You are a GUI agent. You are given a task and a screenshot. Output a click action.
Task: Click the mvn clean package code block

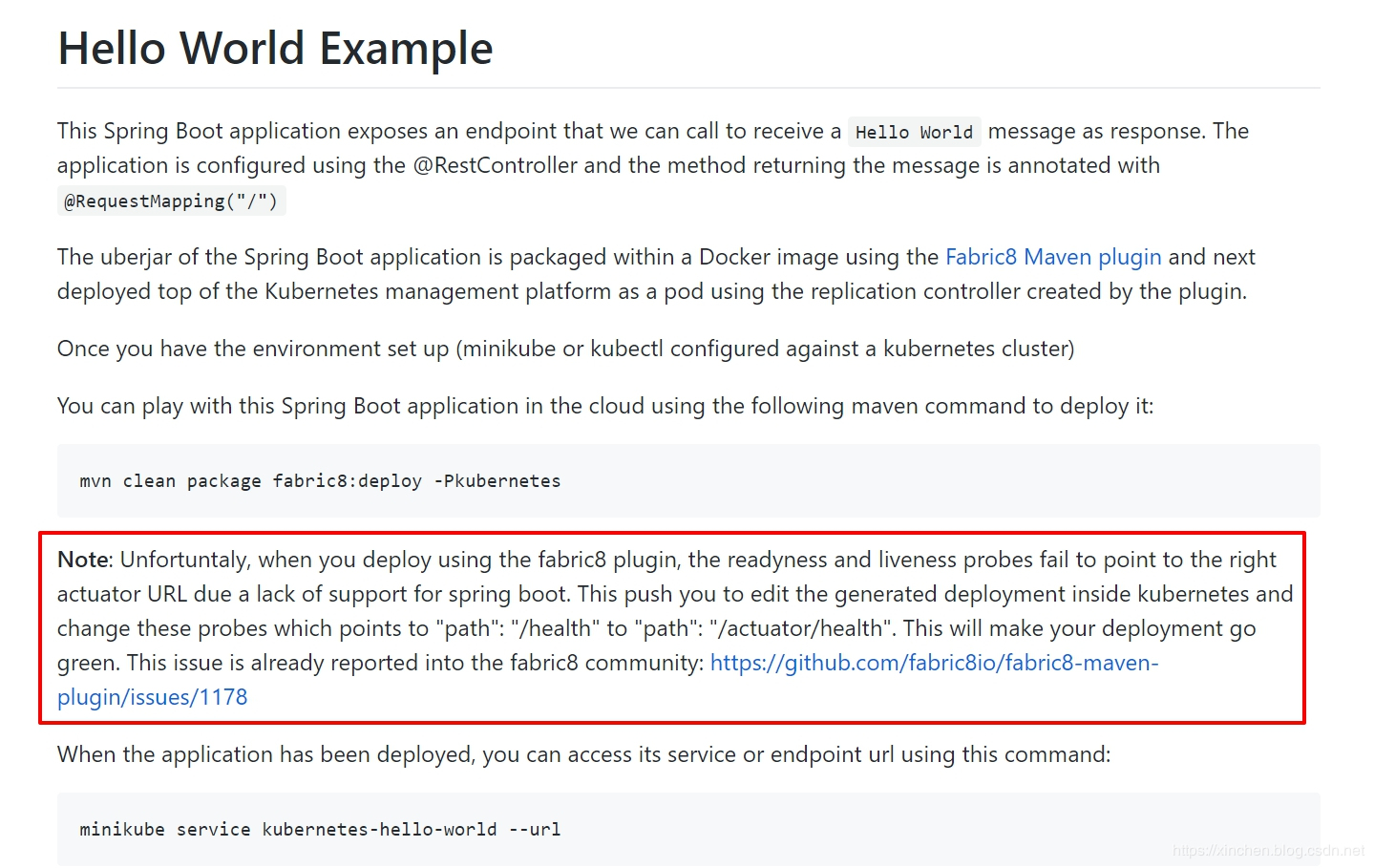tap(687, 480)
